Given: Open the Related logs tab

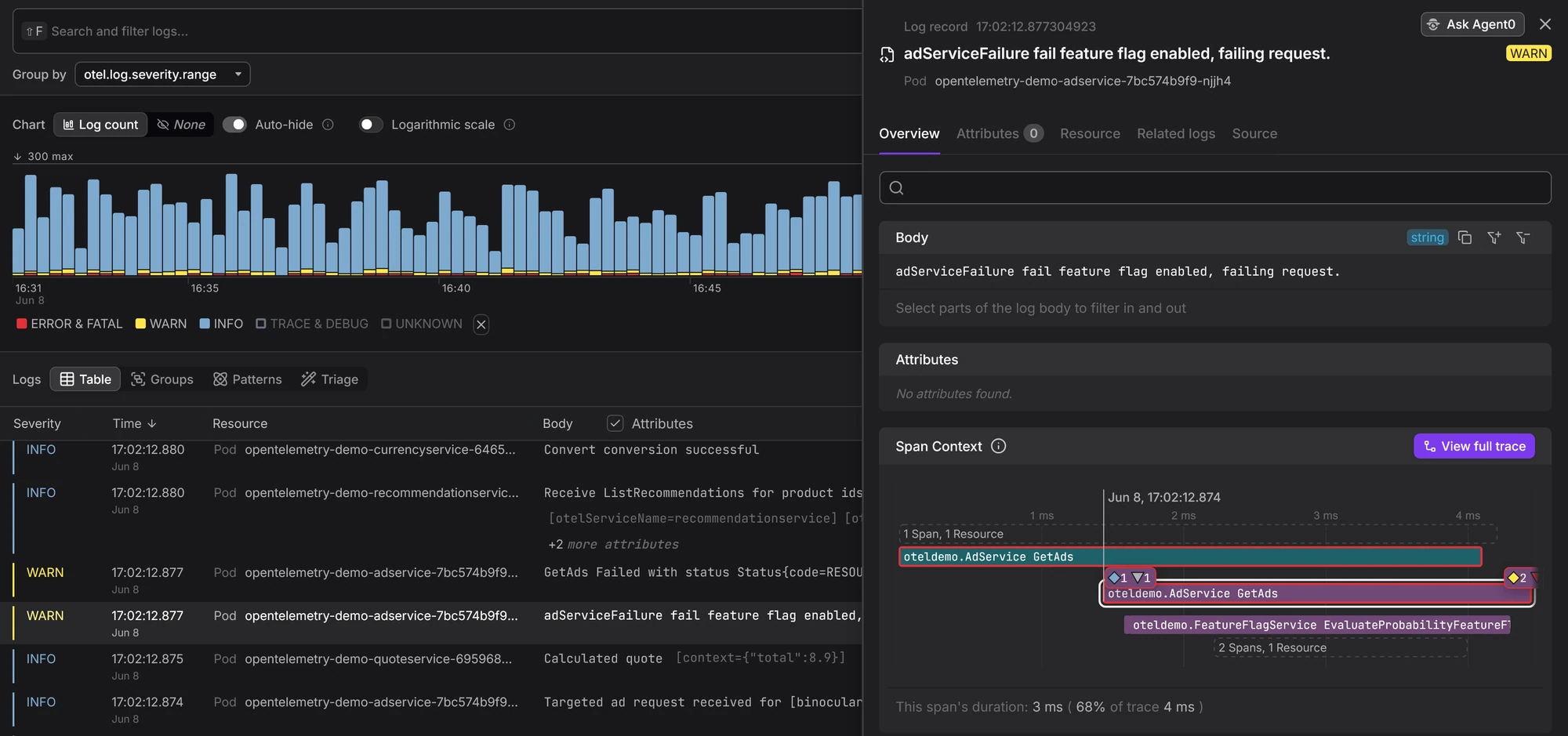Looking at the screenshot, I should [1176, 133].
